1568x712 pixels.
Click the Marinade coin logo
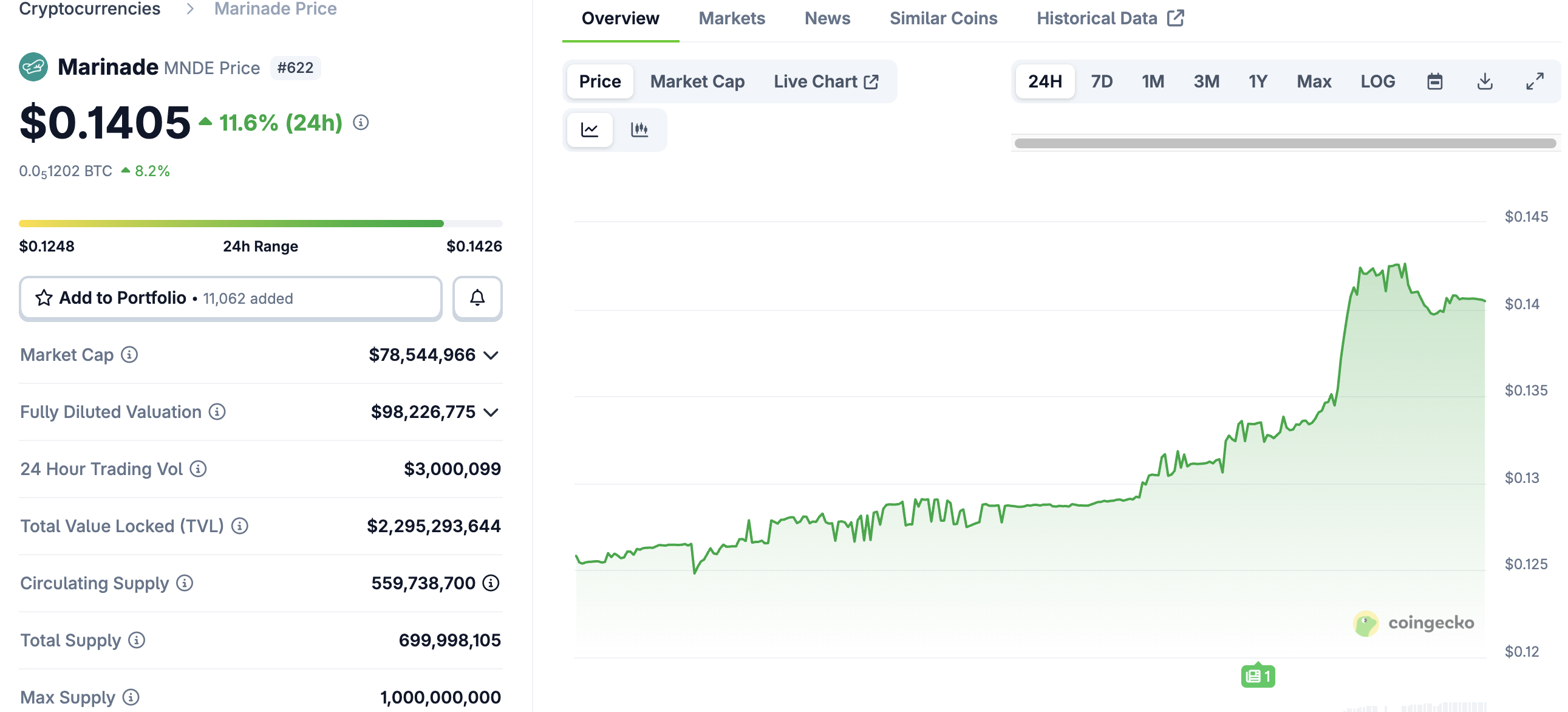[33, 66]
